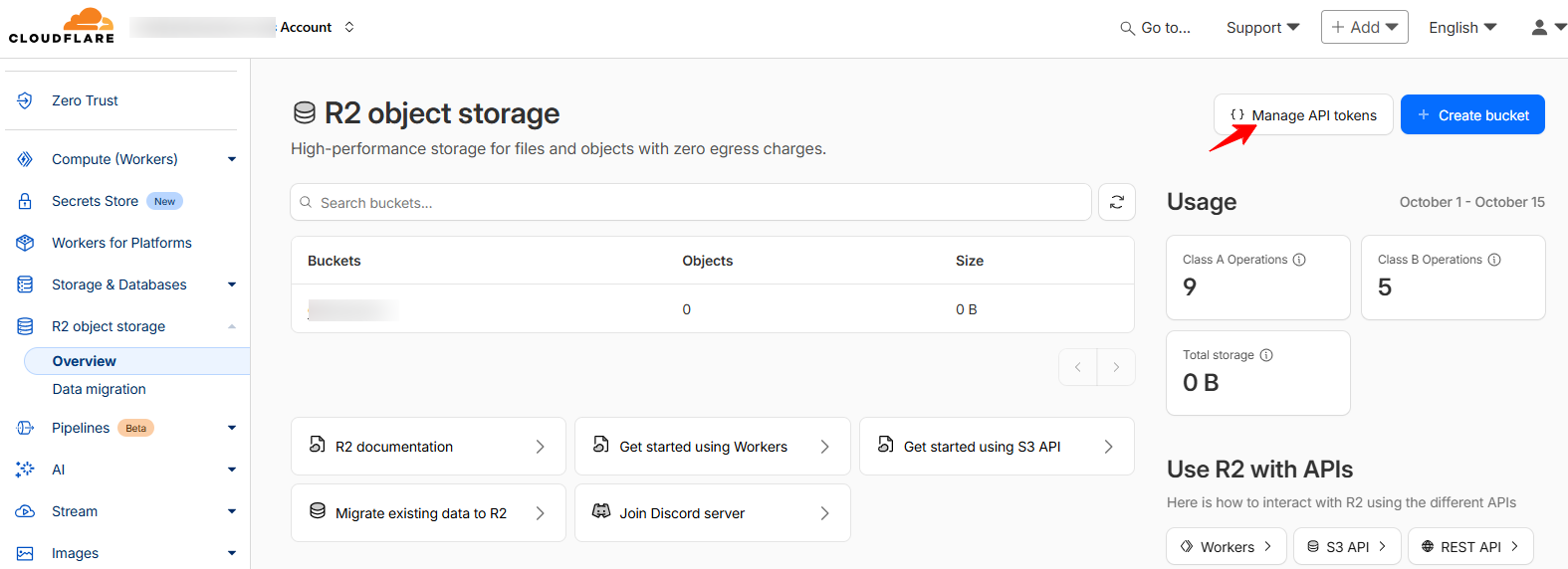Open the Support dropdown menu

[x=1261, y=28]
